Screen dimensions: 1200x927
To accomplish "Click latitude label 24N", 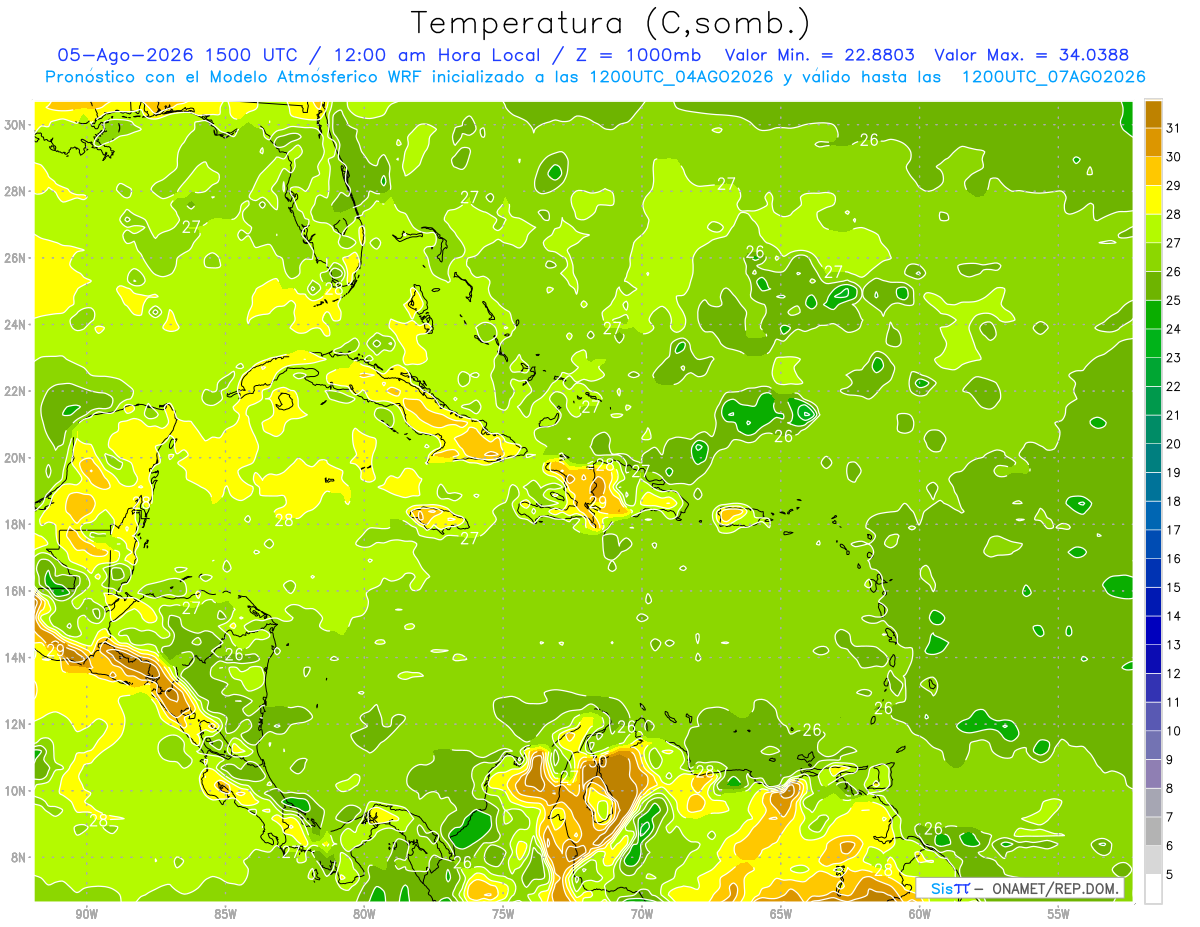I will 16,324.
